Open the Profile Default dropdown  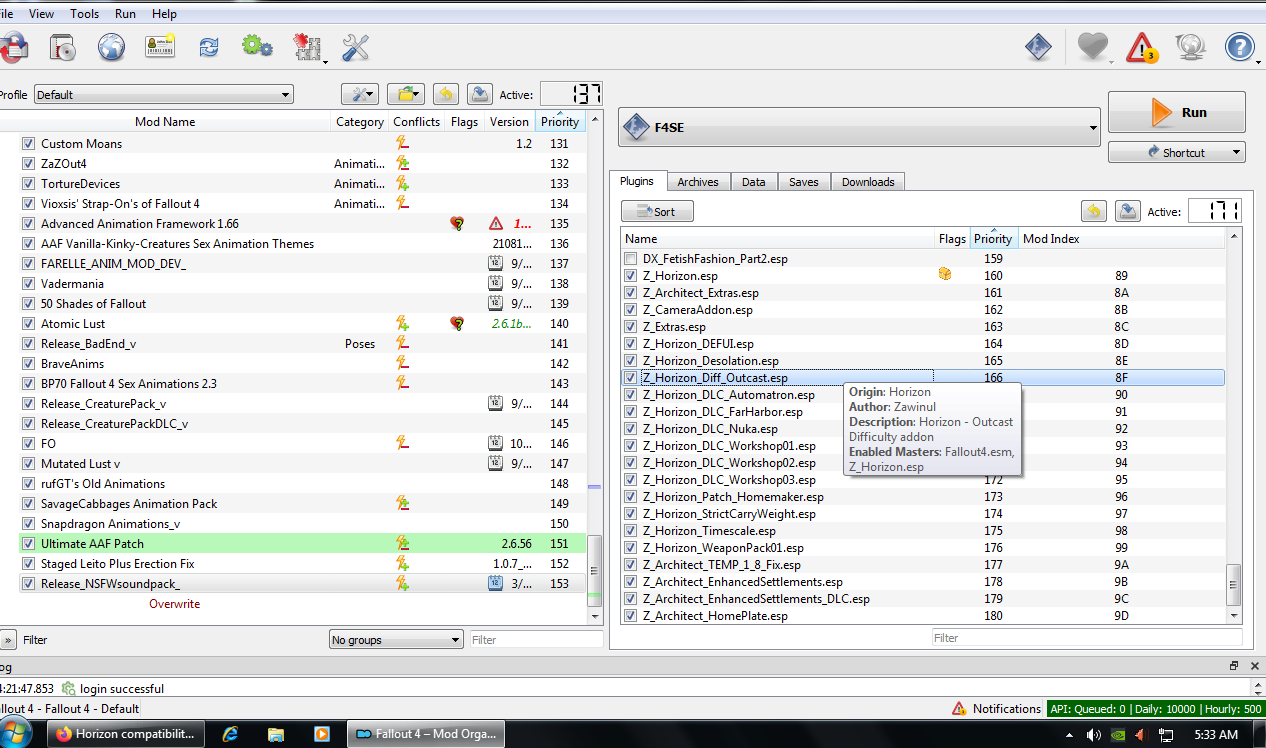(164, 95)
